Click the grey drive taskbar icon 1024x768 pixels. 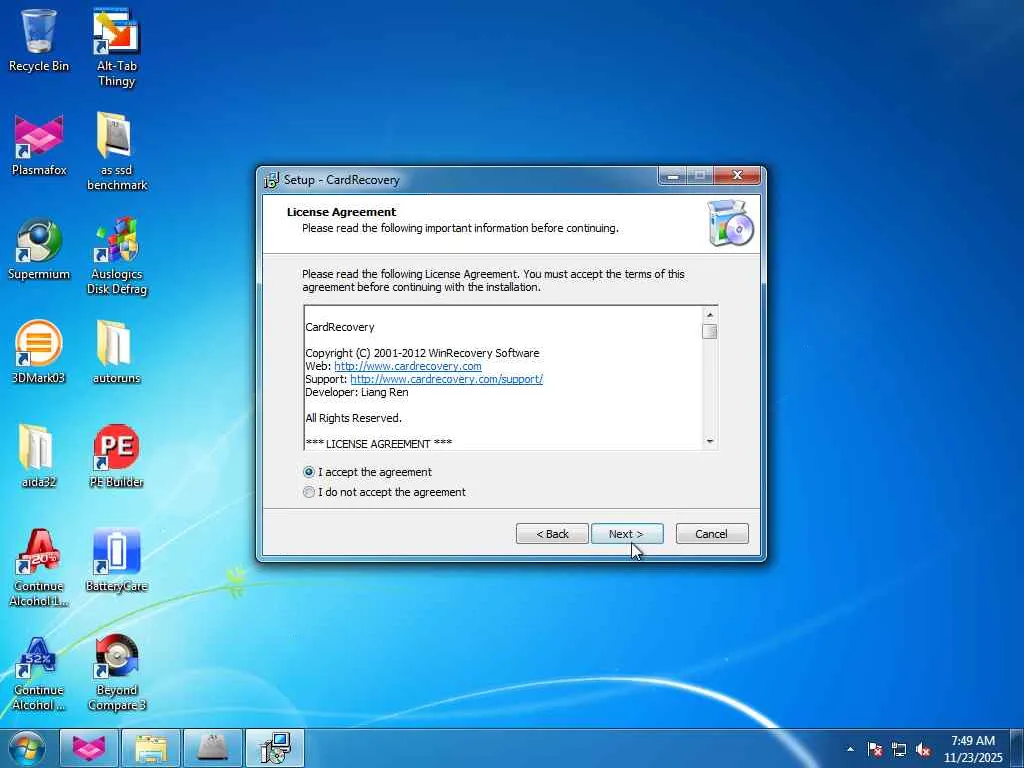(x=213, y=748)
